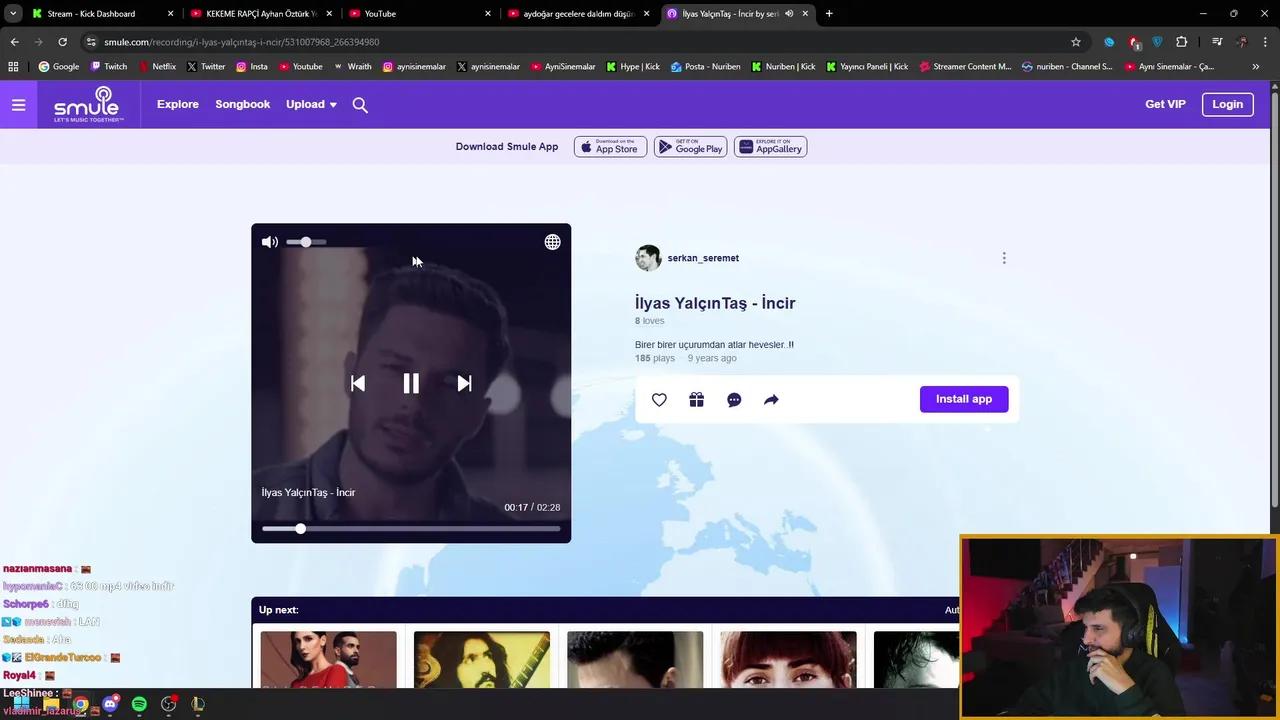Open Up next thumbnail with red-haired woman
The image size is (1280, 720).
pos(788,660)
